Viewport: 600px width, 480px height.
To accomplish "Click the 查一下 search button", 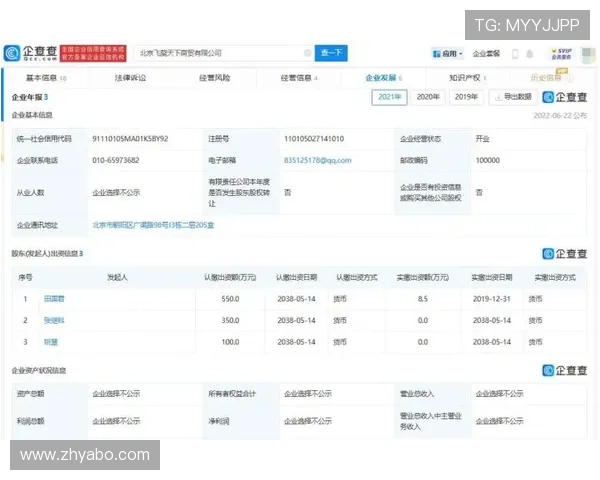I will [331, 53].
